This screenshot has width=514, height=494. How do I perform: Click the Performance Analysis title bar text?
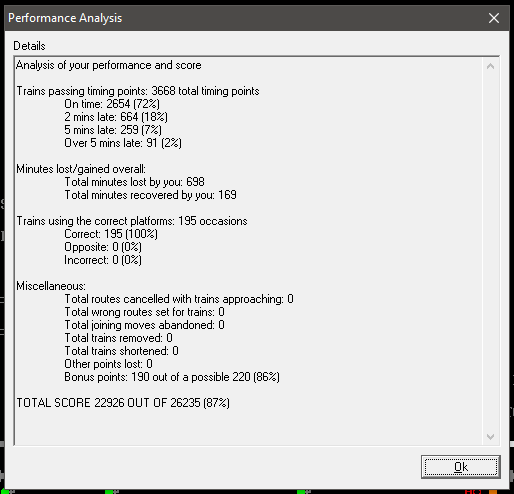[65, 18]
